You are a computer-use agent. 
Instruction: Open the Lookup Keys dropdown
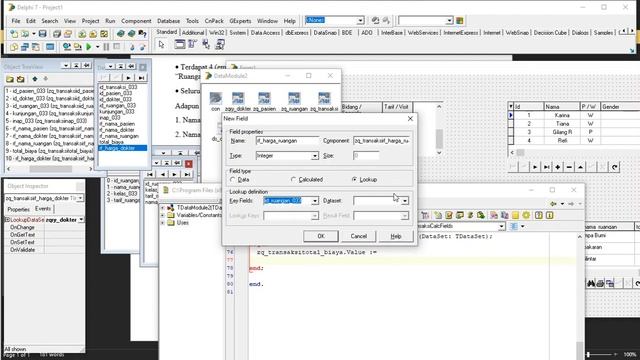(315, 216)
